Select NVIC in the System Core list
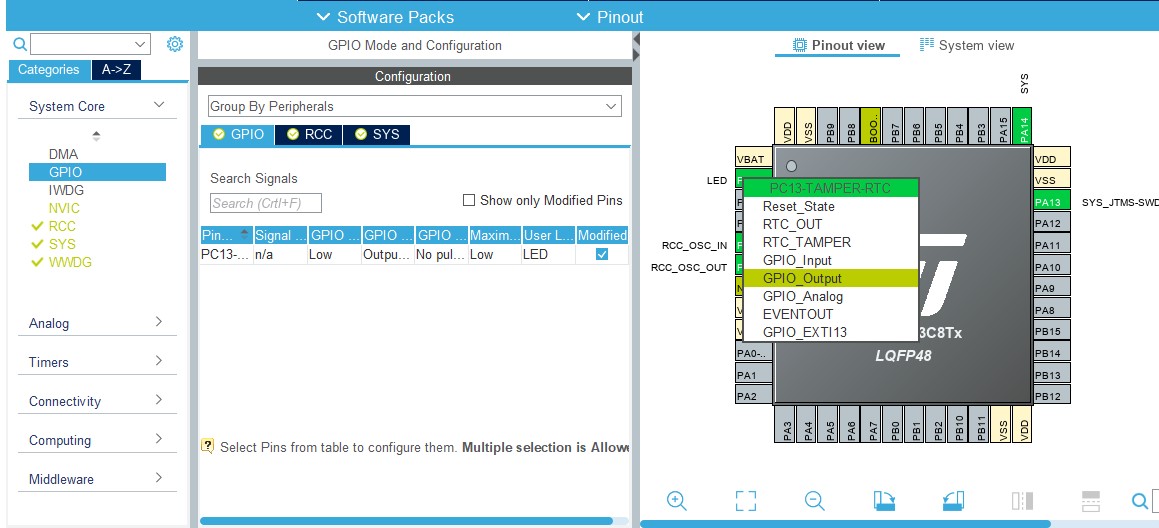1159x528 pixels. (64, 208)
